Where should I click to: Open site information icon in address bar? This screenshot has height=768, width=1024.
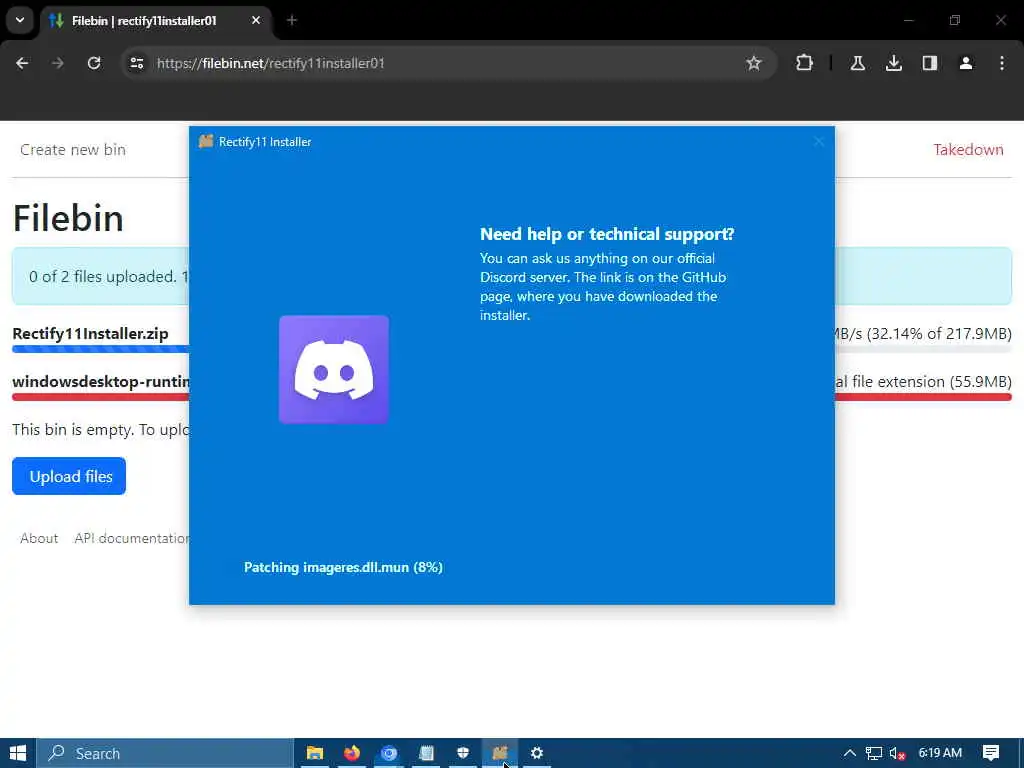(136, 63)
